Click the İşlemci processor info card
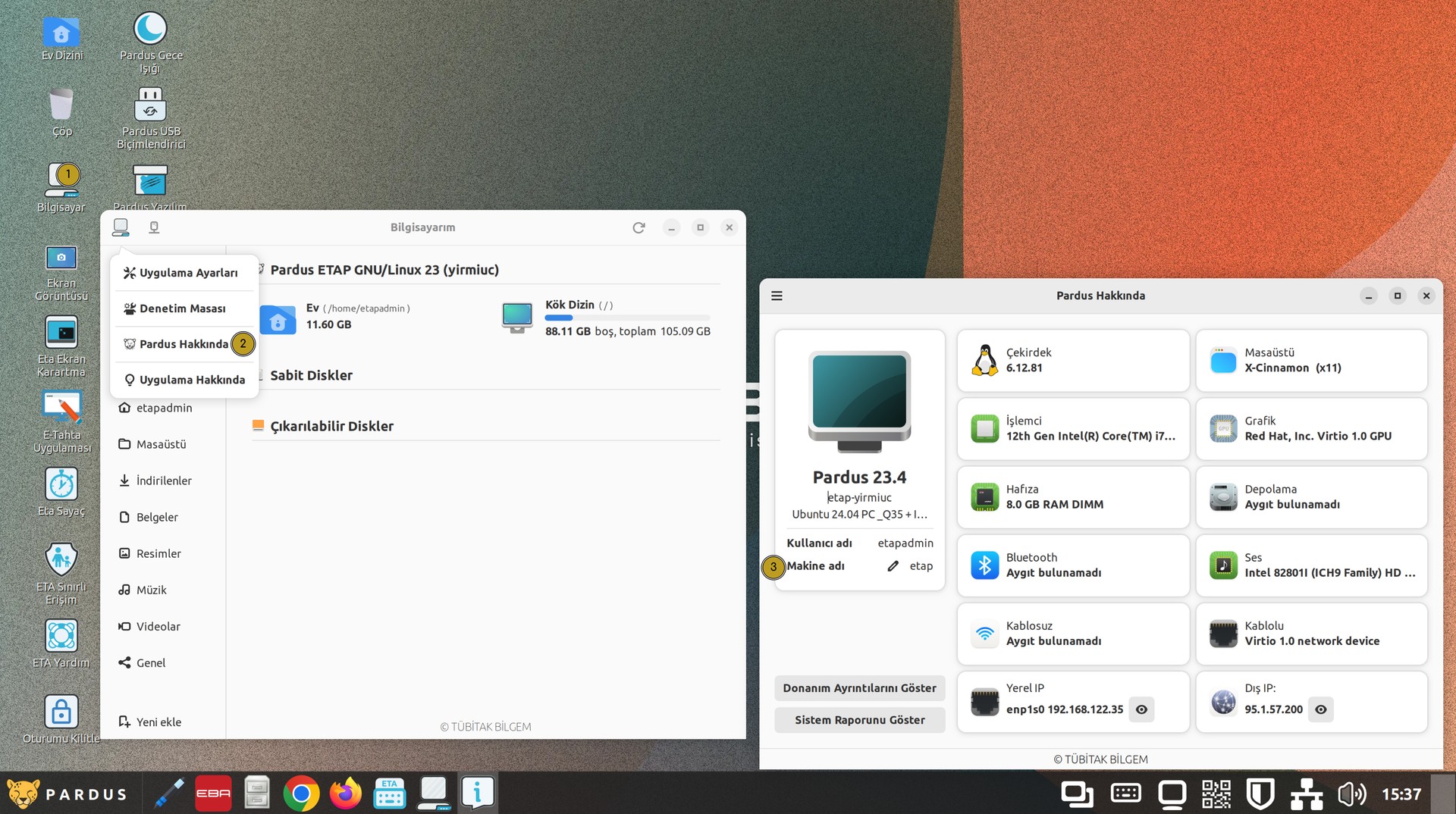 coord(1073,429)
